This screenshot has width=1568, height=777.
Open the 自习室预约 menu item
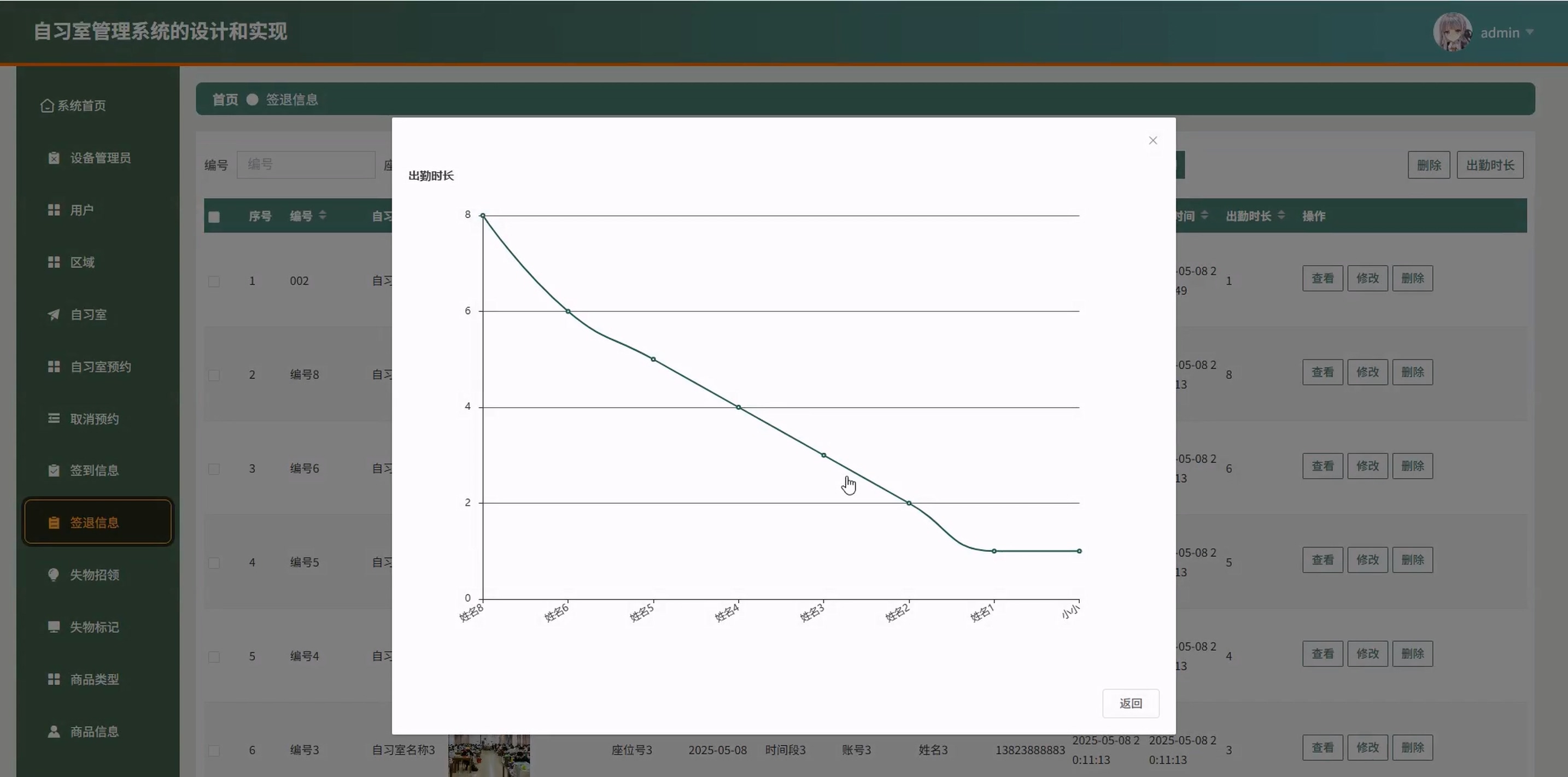(x=100, y=367)
